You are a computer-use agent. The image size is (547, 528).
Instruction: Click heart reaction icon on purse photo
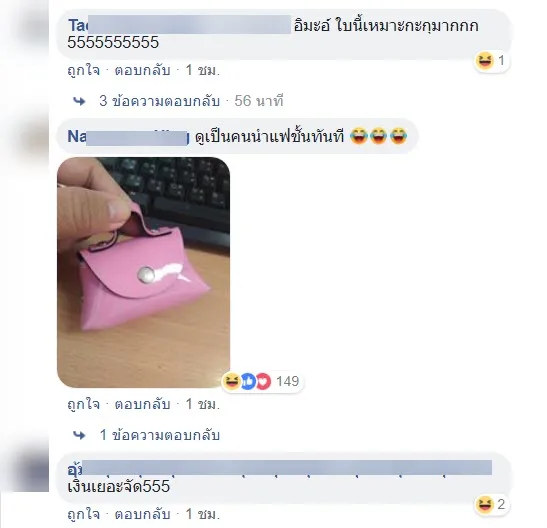click(x=263, y=381)
